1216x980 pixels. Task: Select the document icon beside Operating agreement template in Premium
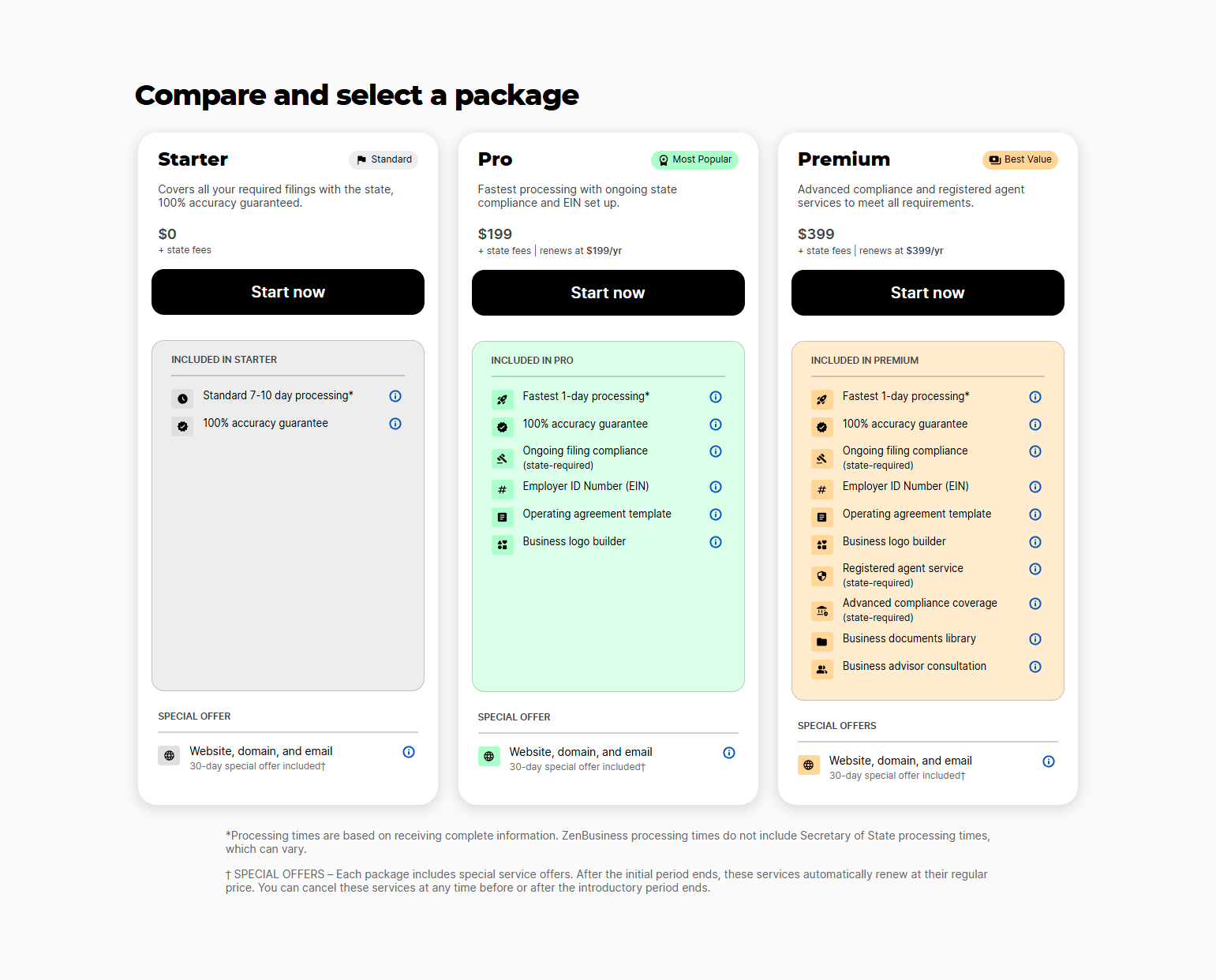pos(822,517)
